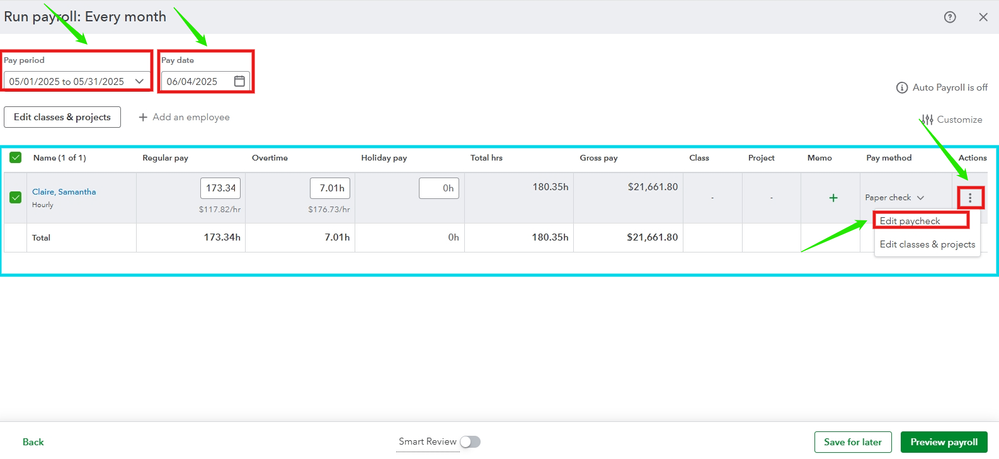Click the Project column header
The image size is (999, 459).
coord(761,157)
